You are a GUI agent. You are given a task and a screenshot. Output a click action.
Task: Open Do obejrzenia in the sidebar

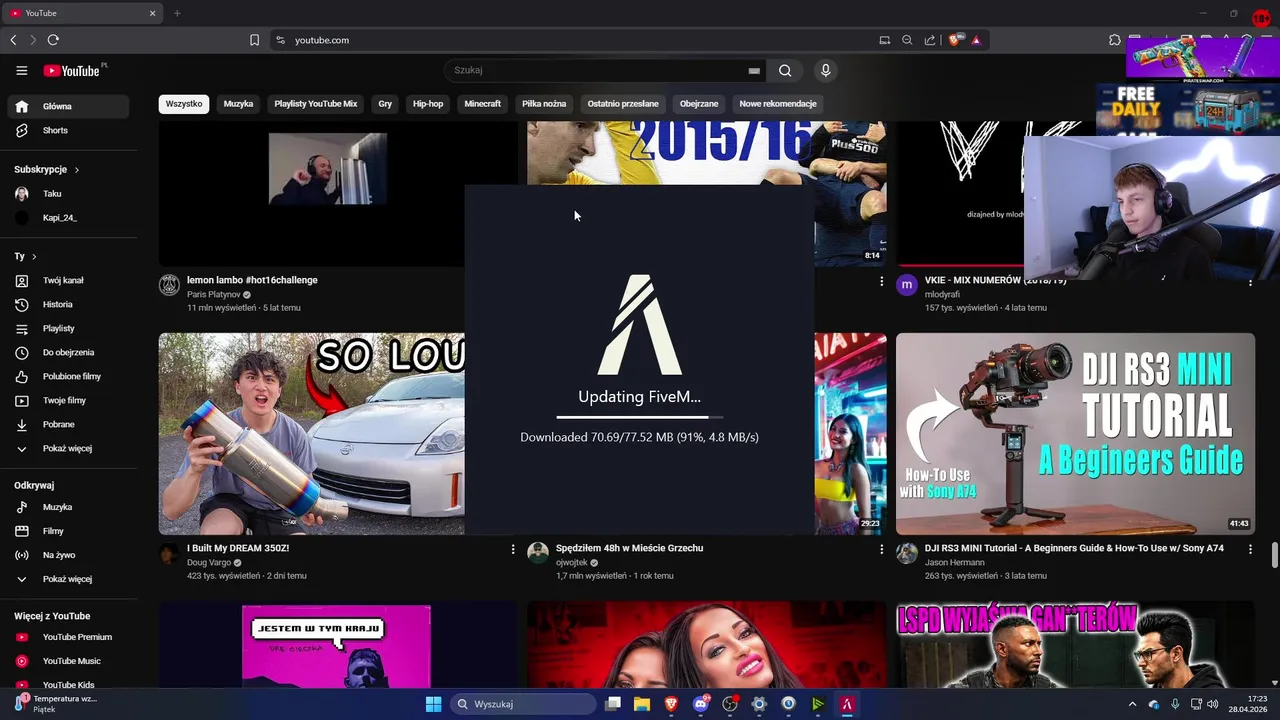[68, 352]
